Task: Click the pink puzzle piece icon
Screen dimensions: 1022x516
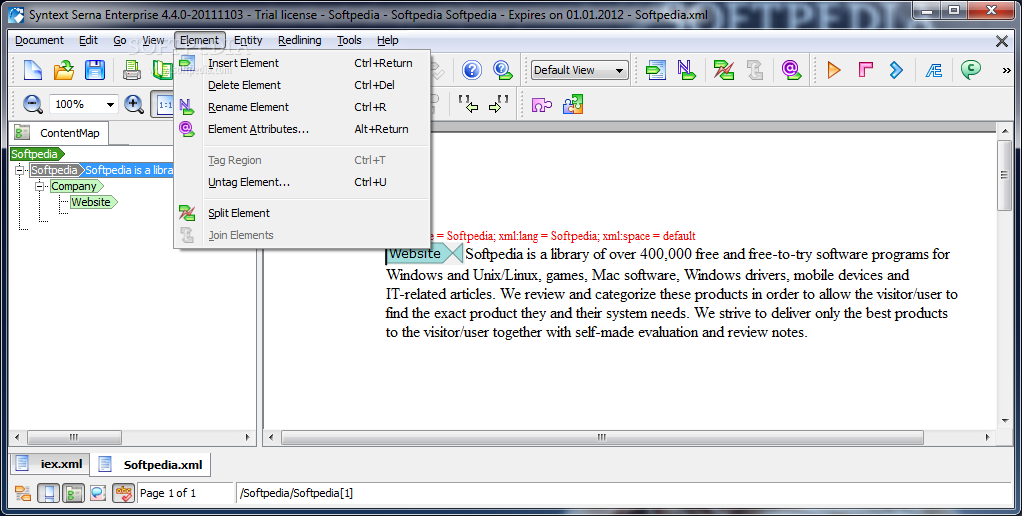Action: click(x=542, y=104)
